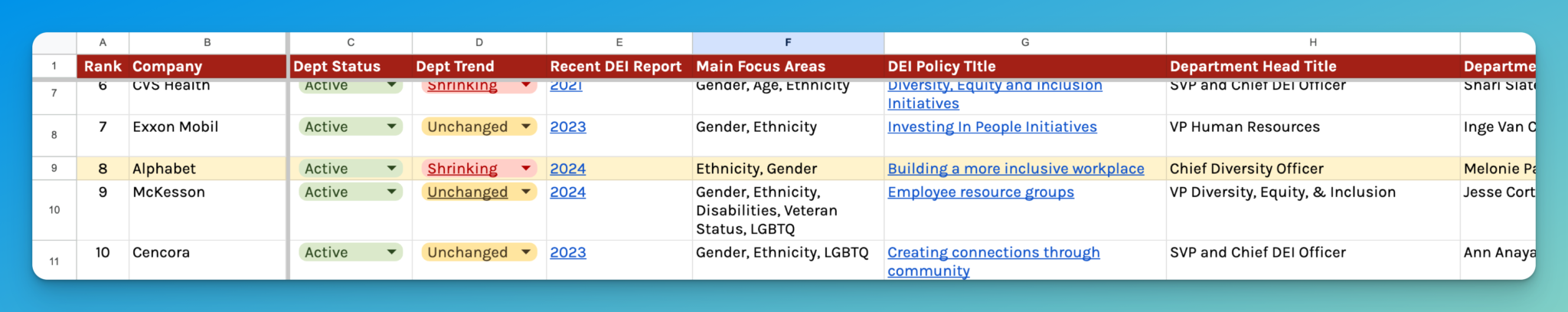Open Exxon Mobil 2023 DEI report link
Viewport: 1568px width, 312px height.
[x=567, y=126]
